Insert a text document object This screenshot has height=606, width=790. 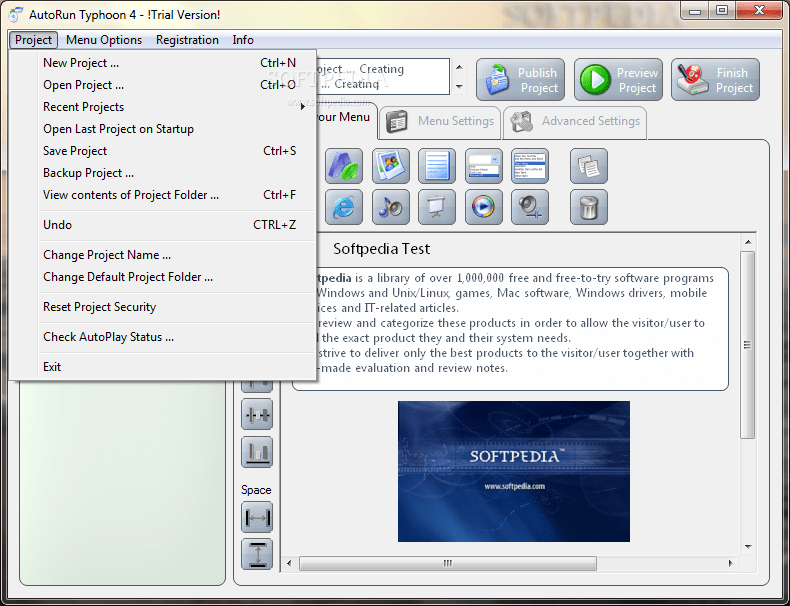(x=437, y=166)
